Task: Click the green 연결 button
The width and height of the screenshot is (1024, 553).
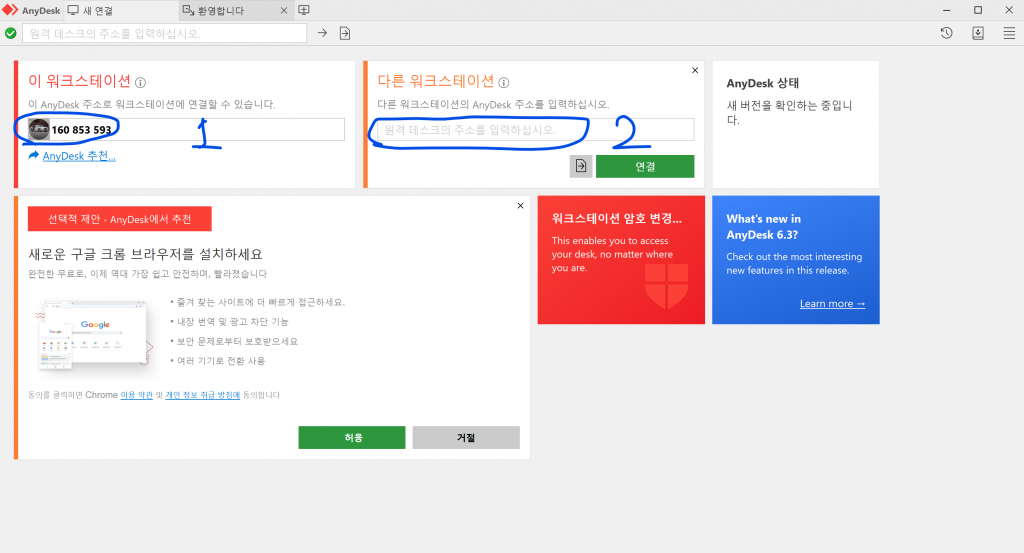Action: tap(645, 166)
